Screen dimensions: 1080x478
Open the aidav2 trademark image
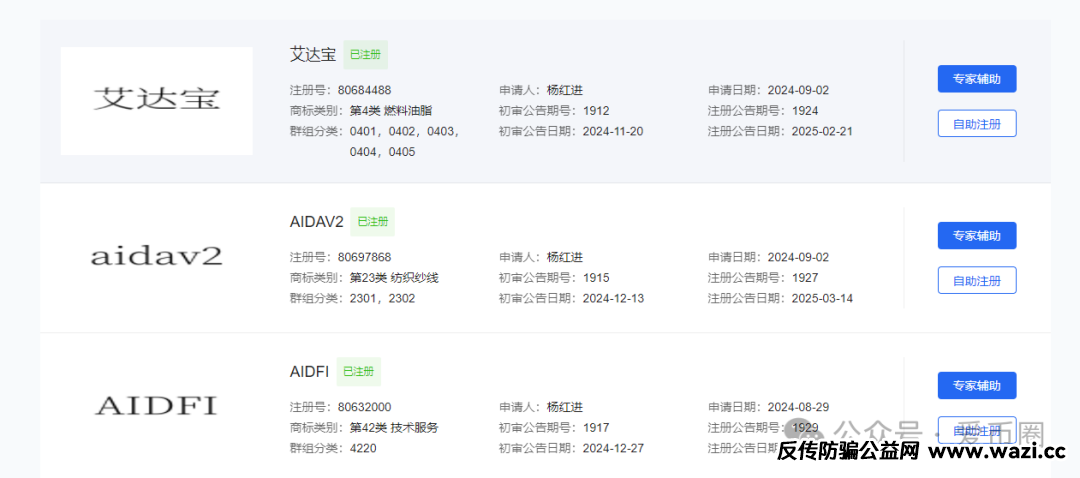tap(156, 257)
